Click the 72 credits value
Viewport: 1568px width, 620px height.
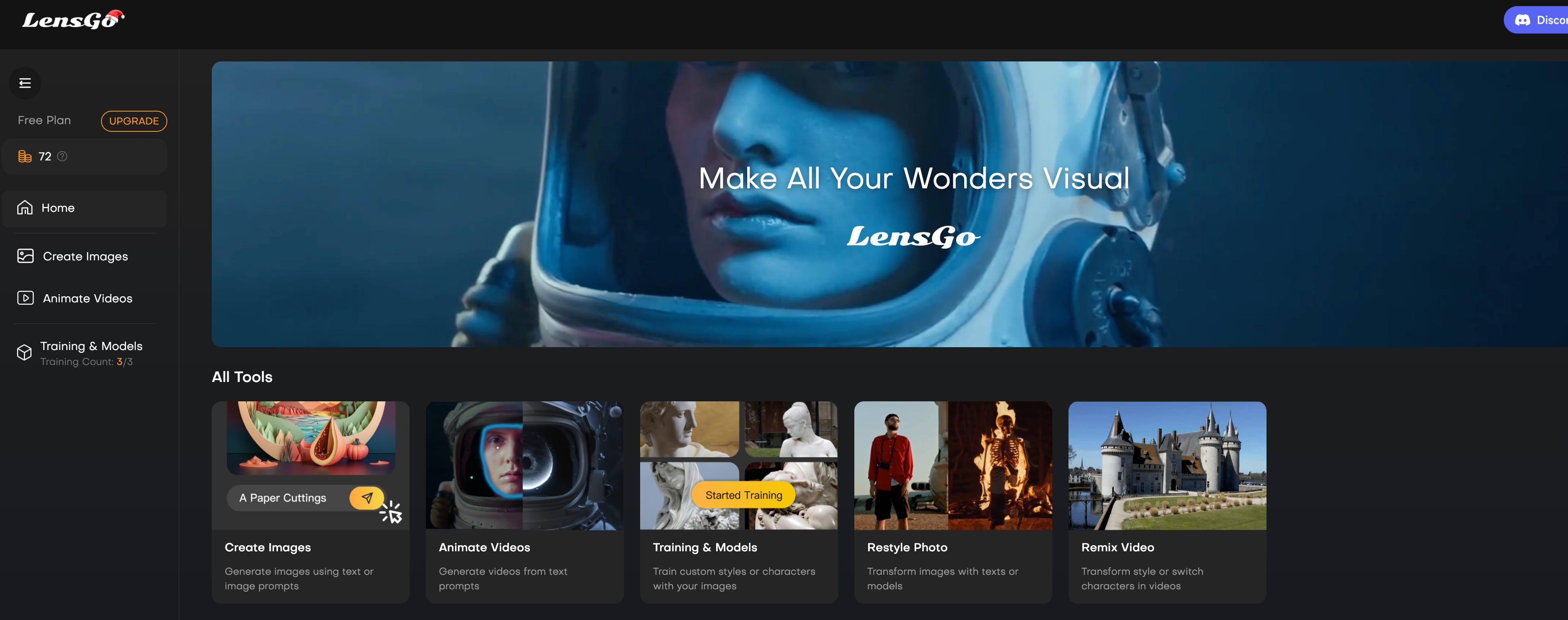[45, 156]
